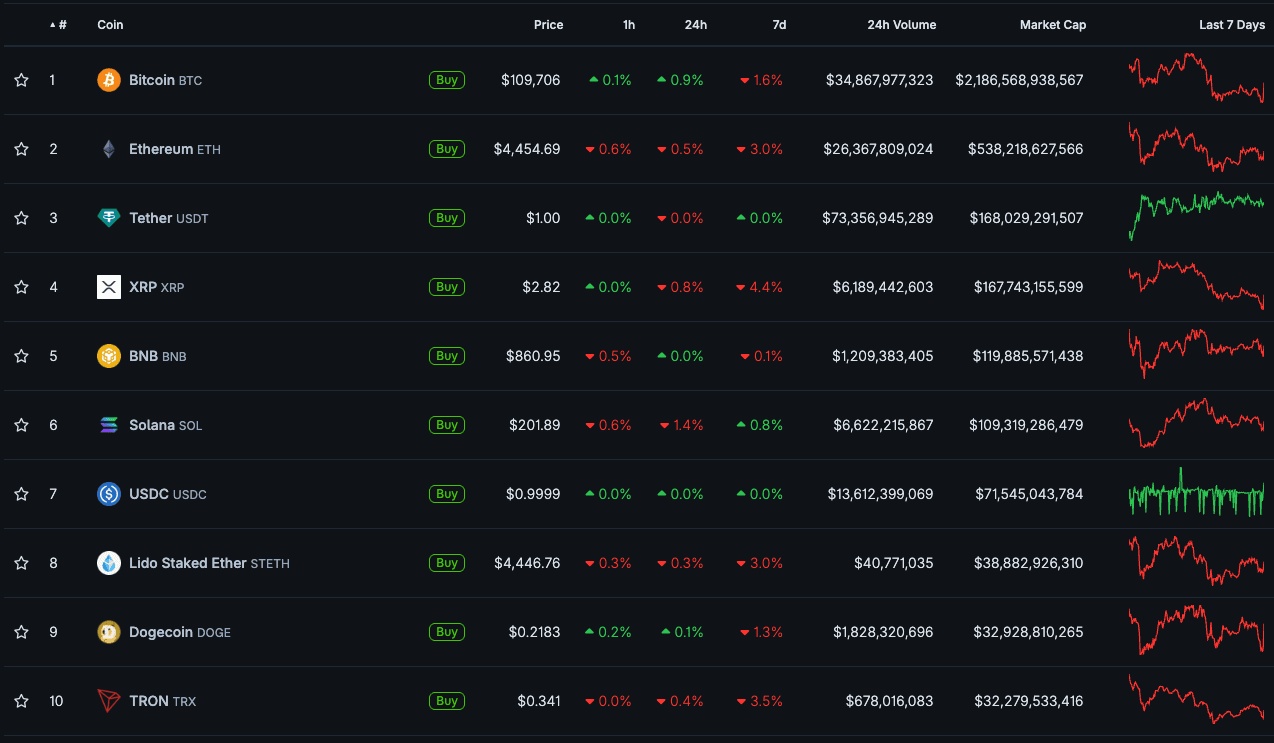
Task: Click TRON price $0.341
Action: (x=539, y=701)
